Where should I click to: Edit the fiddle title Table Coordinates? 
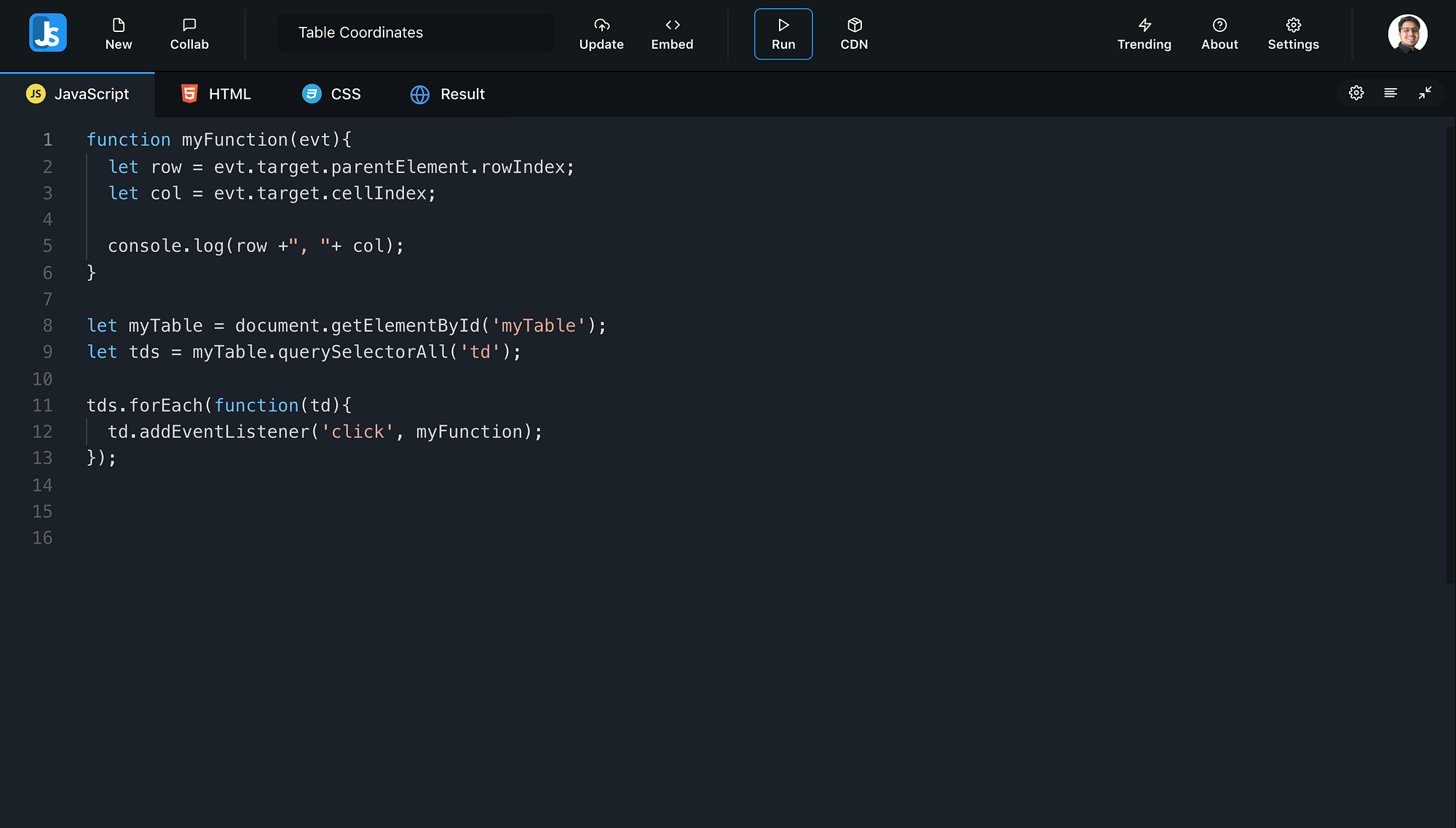tap(415, 32)
